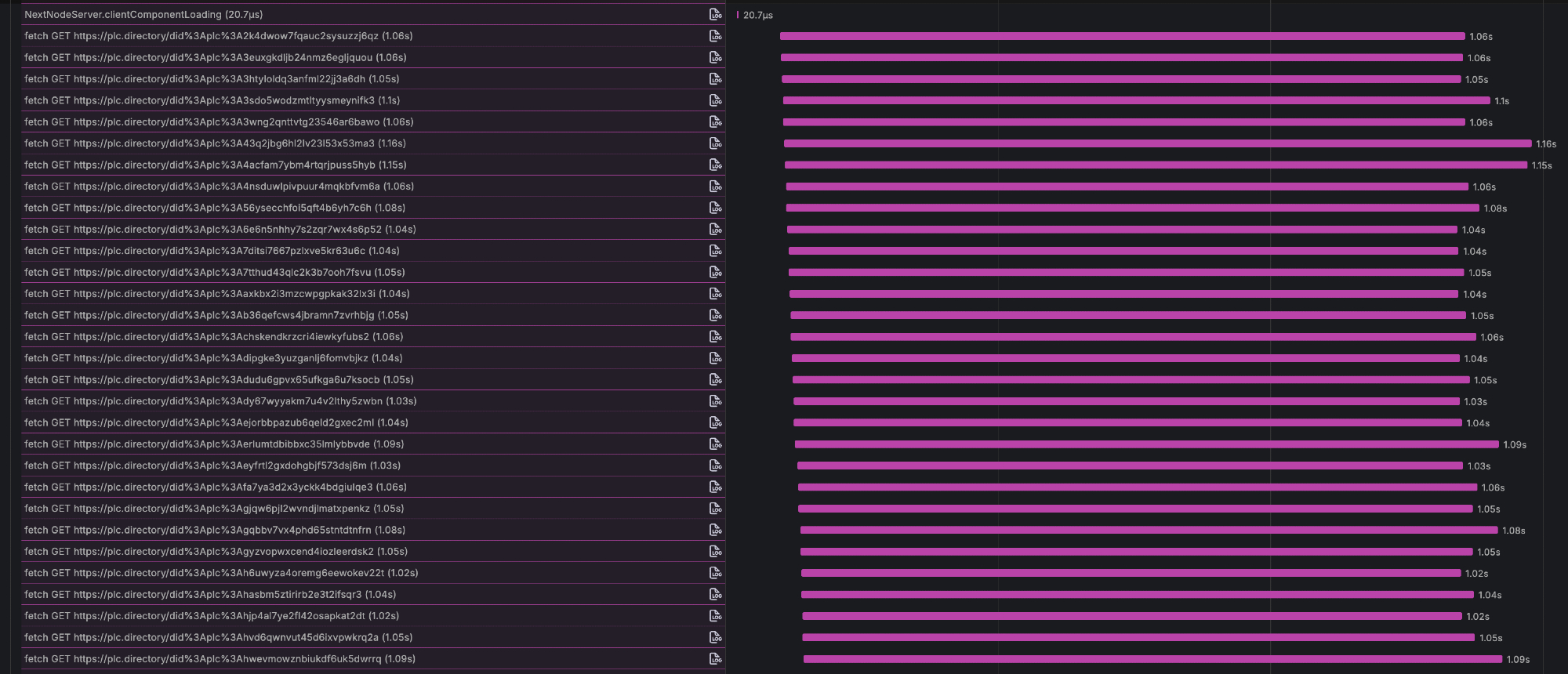Open log icon for the hwevmowznbiukdf6uk5dwrrq fetch

pyautogui.click(x=715, y=658)
